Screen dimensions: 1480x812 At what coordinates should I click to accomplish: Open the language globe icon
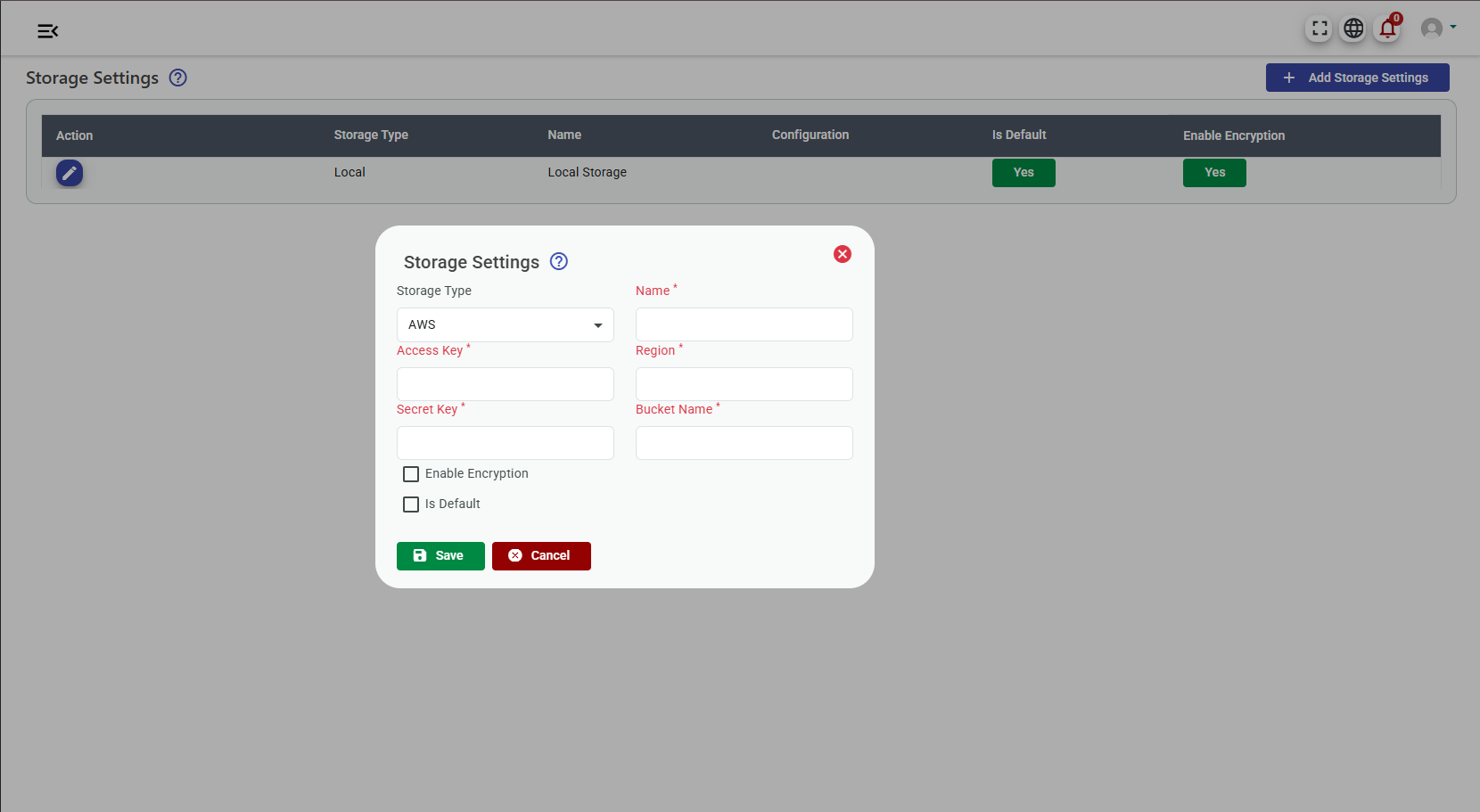[1353, 28]
